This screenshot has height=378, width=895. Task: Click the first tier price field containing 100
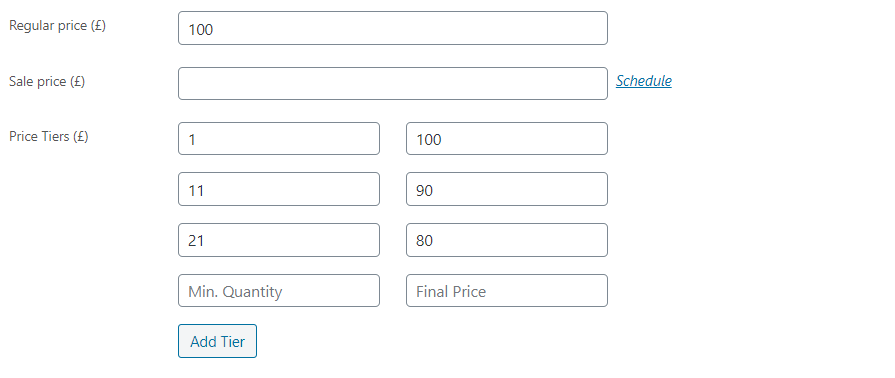(x=507, y=138)
